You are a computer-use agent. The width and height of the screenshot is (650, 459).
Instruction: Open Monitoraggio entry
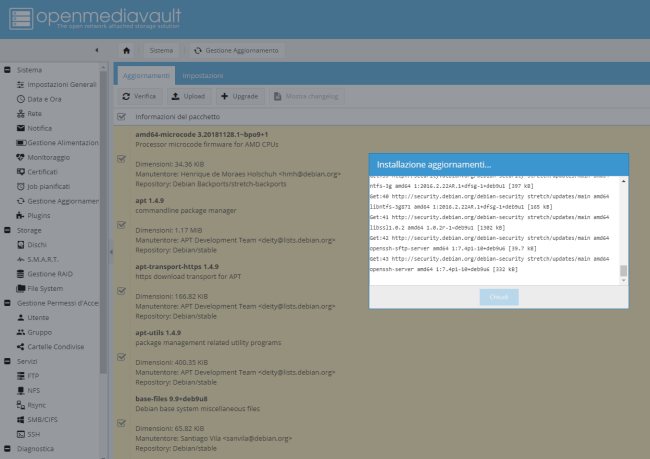pos(43,157)
